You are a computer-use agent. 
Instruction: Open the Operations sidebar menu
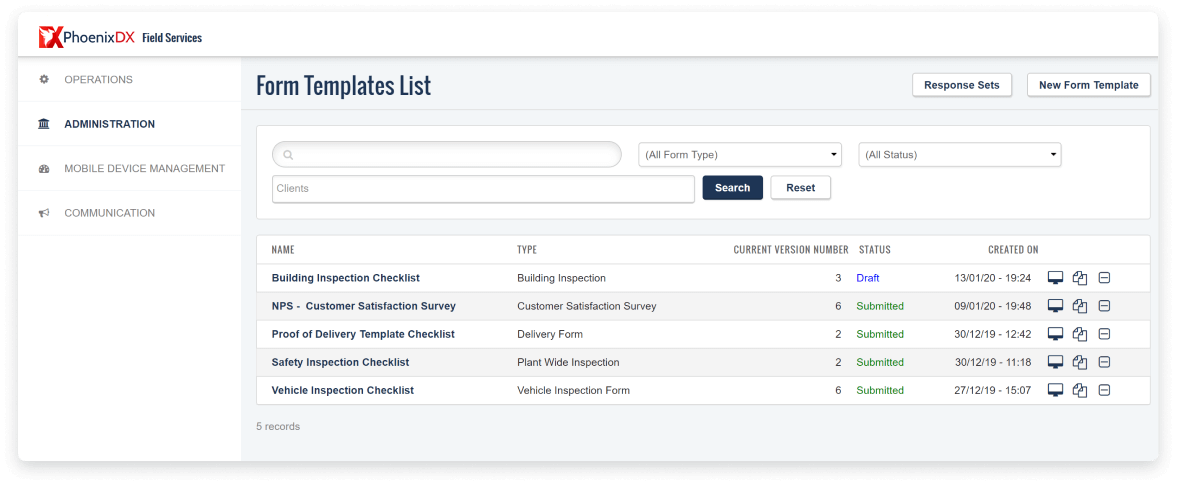pyautogui.click(x=98, y=80)
